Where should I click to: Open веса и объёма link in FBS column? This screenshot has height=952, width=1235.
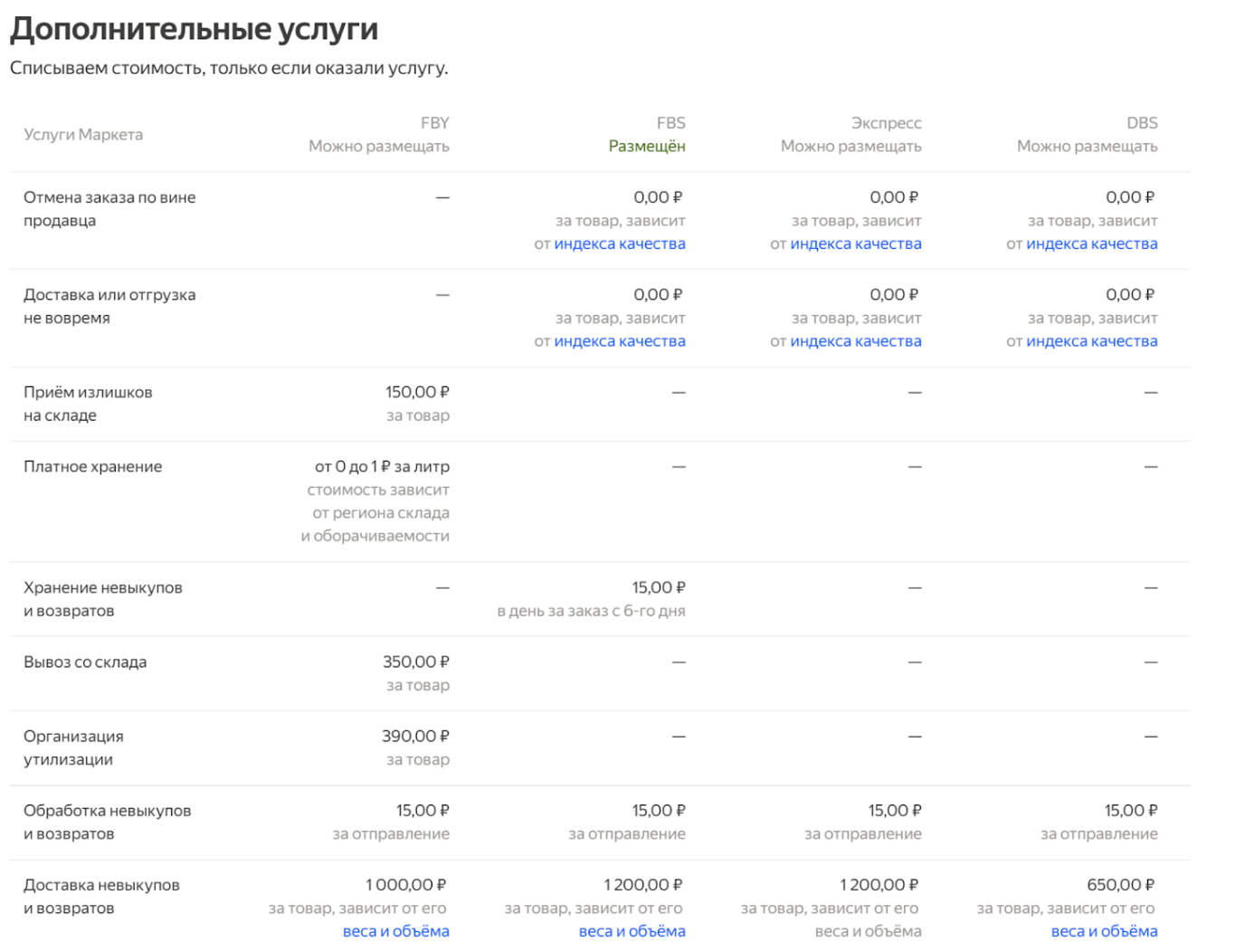[x=632, y=931]
